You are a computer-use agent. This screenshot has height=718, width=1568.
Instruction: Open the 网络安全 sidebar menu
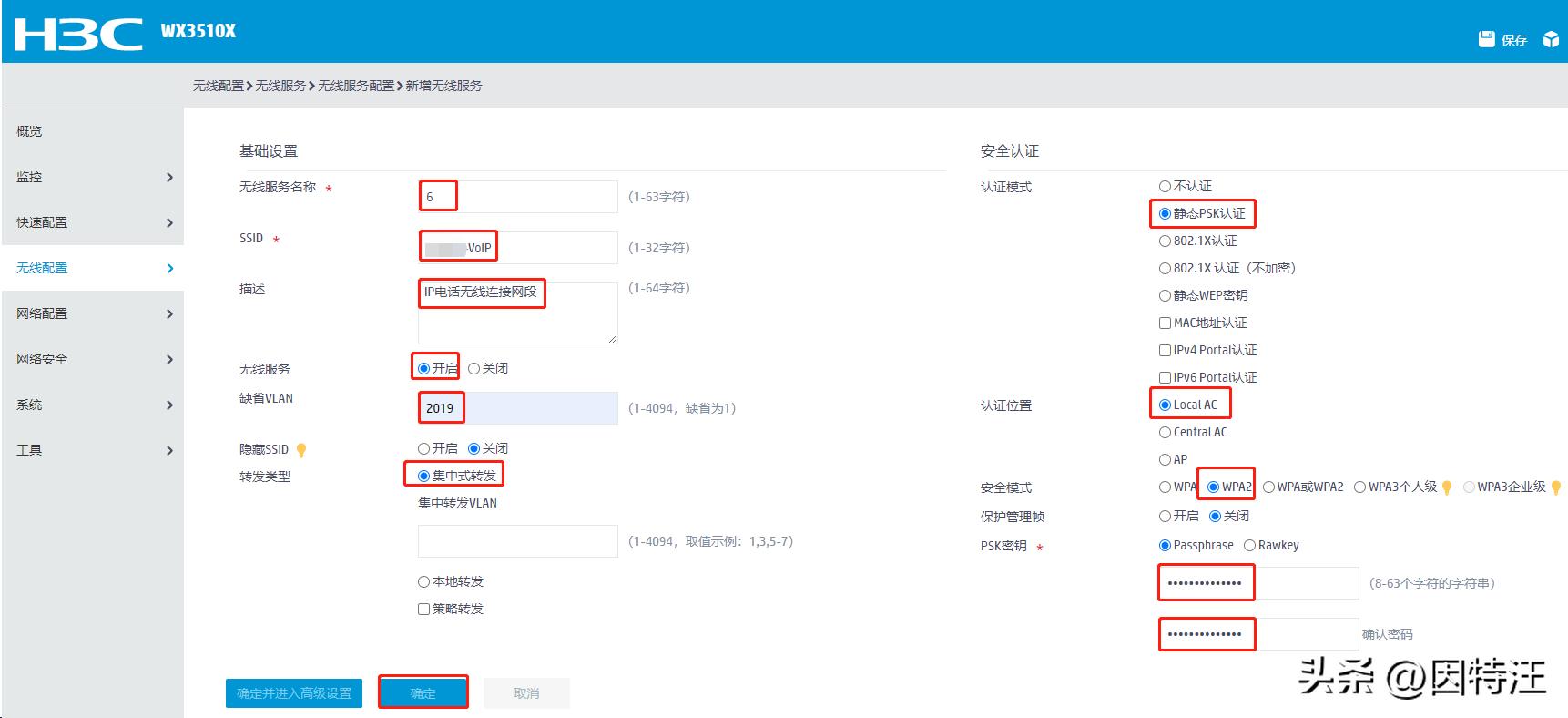93,359
